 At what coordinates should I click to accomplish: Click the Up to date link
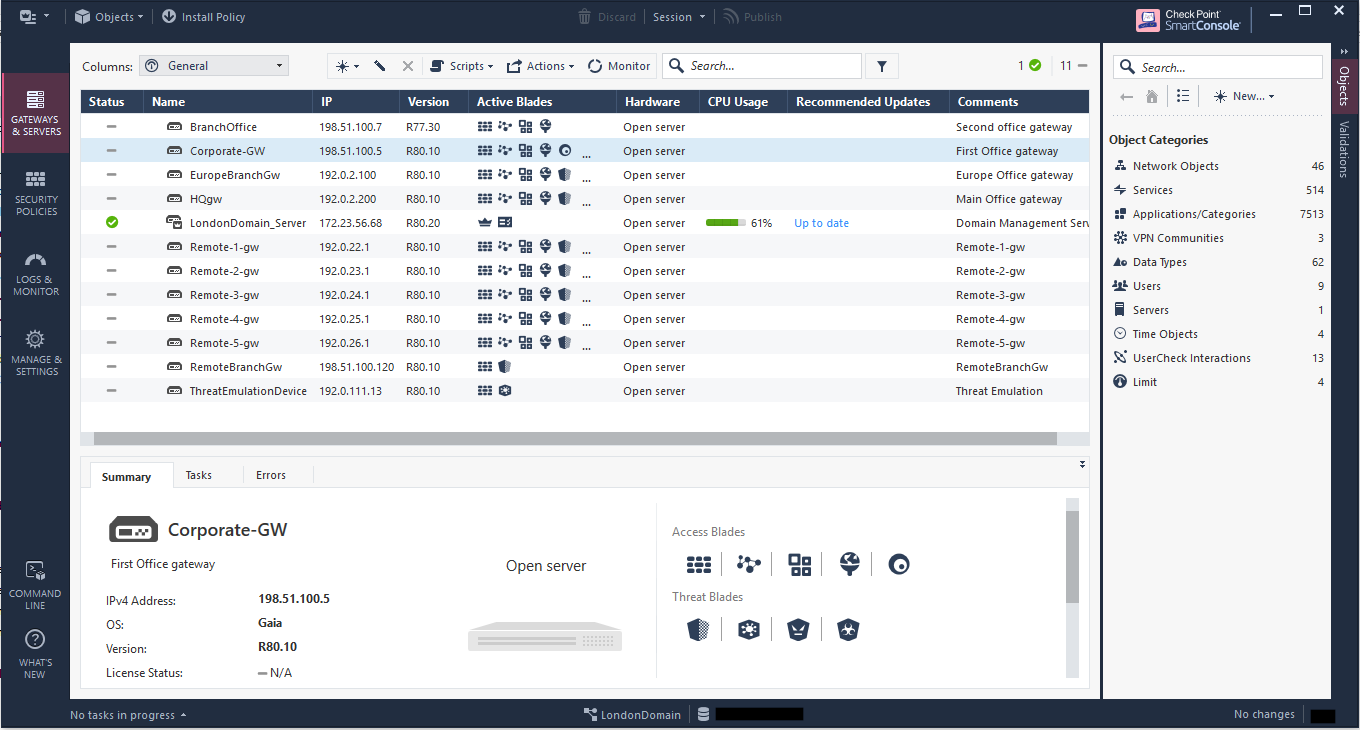click(x=822, y=223)
